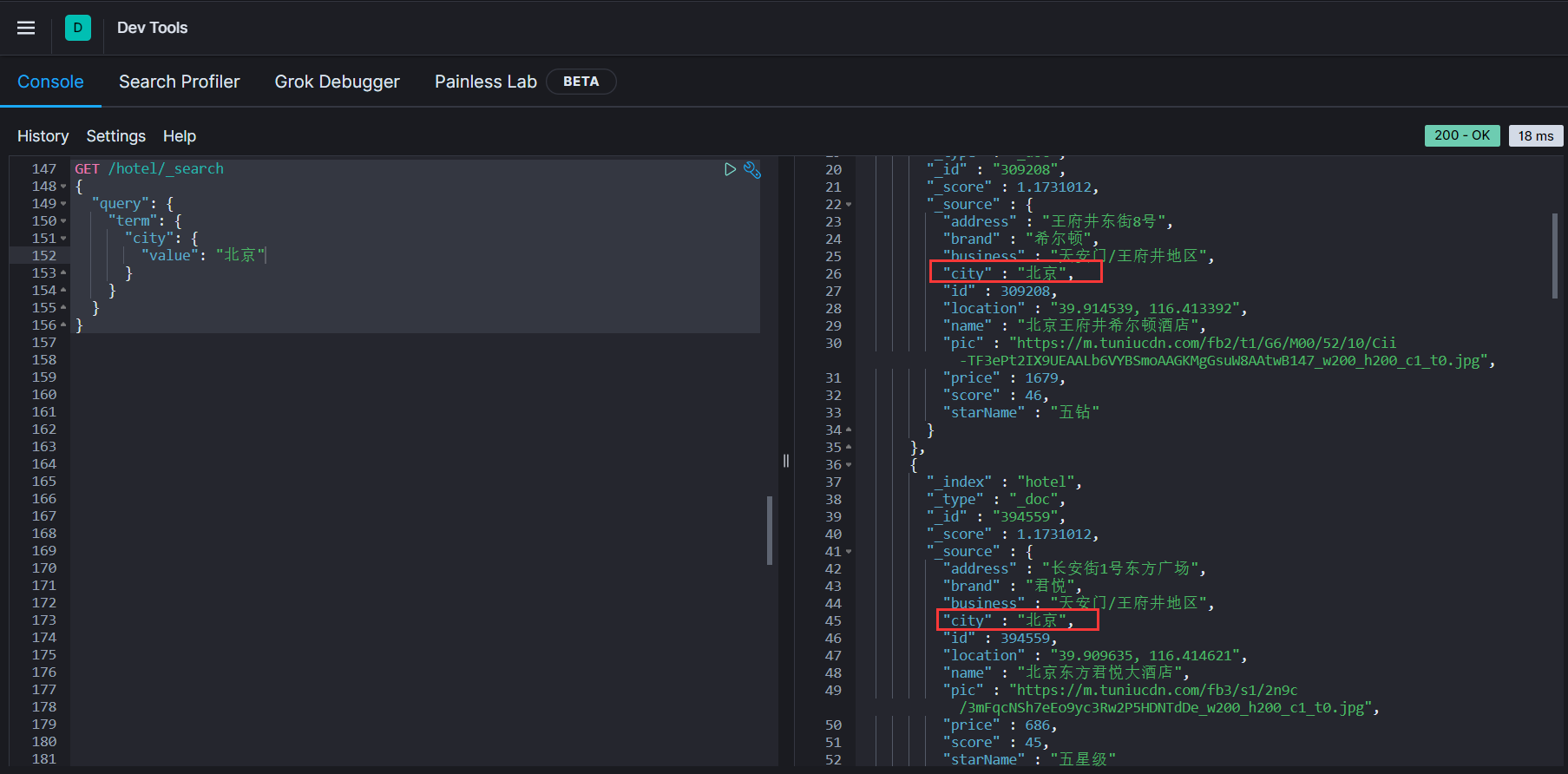The image size is (1568, 774).
Task: Run the request with the play icon
Action: pos(730,169)
